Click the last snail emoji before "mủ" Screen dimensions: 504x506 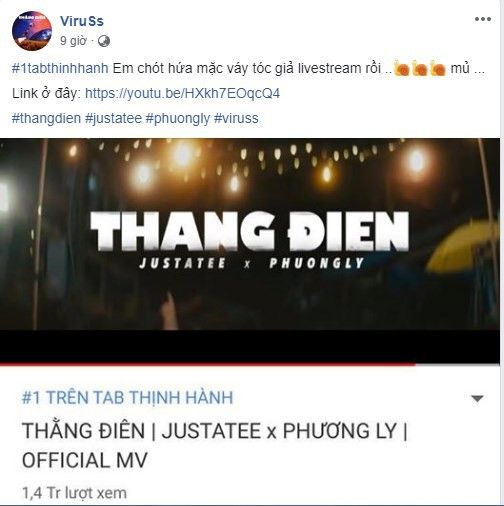click(x=438, y=69)
